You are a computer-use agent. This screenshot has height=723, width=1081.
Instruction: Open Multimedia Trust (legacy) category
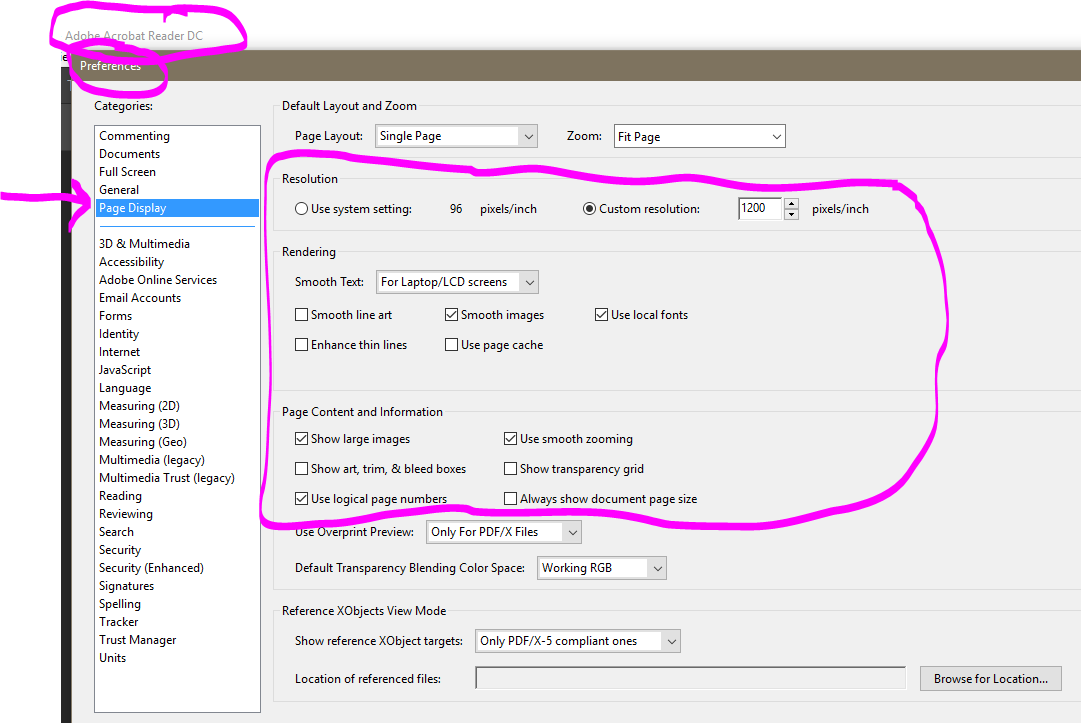tap(167, 478)
